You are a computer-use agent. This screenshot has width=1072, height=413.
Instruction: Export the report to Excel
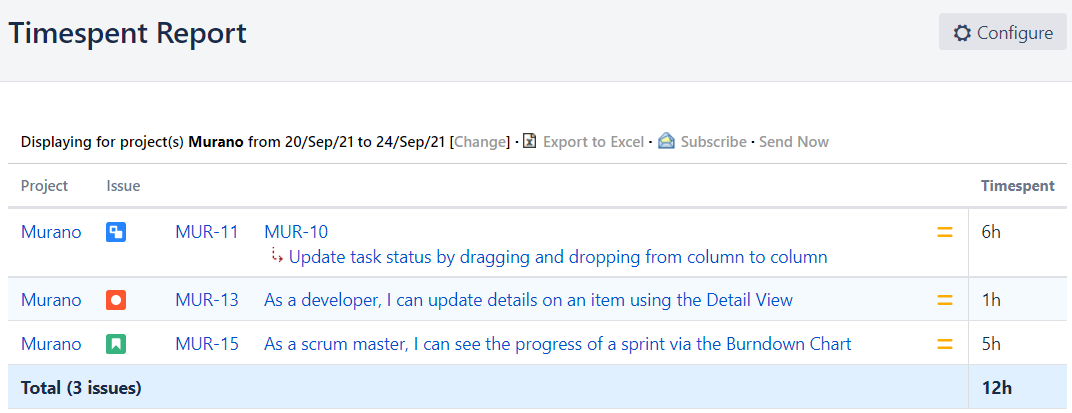pos(593,142)
